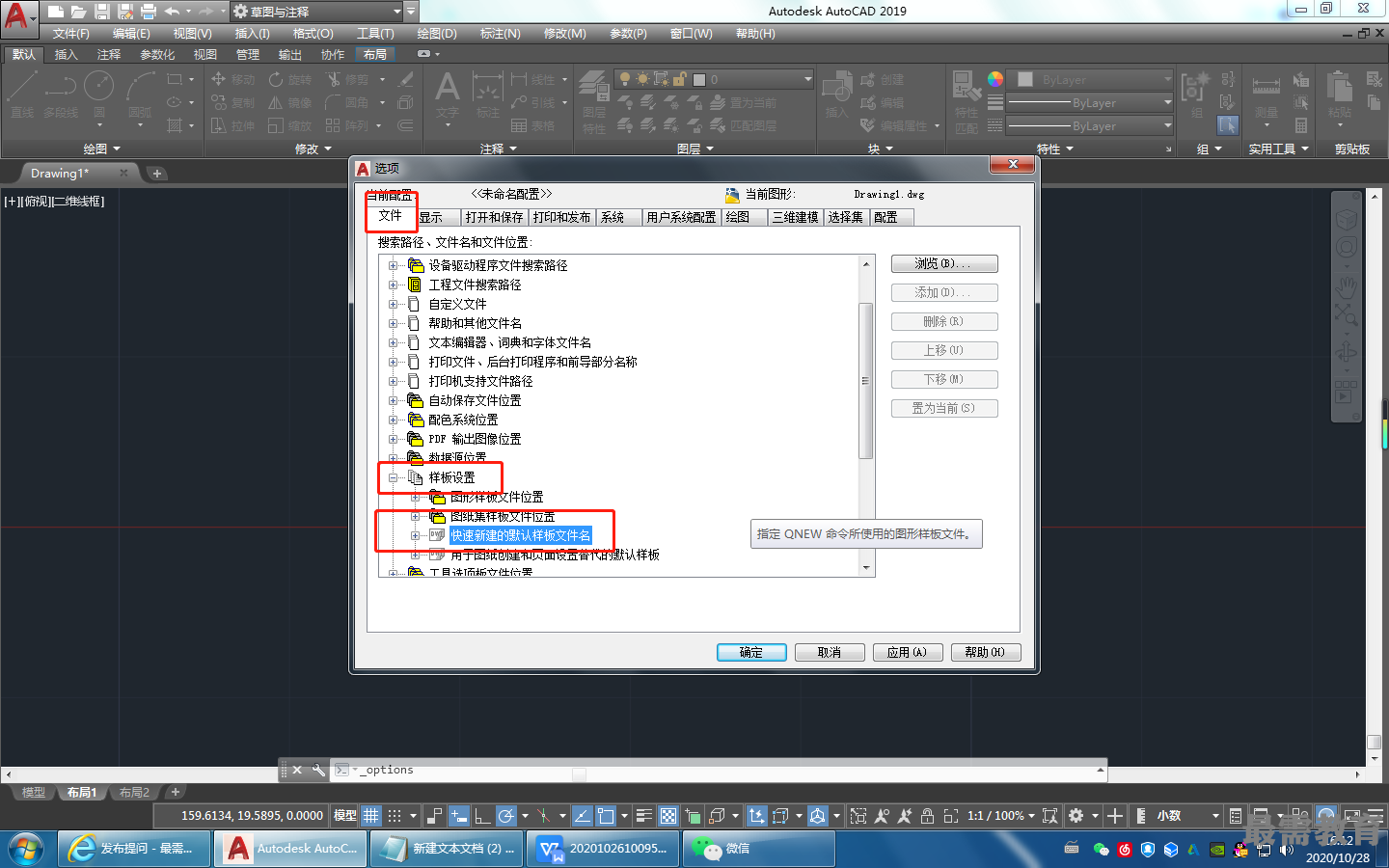The height and width of the screenshot is (868, 1389).
Task: Click the Dimension (标注) tool
Action: pos(487,95)
